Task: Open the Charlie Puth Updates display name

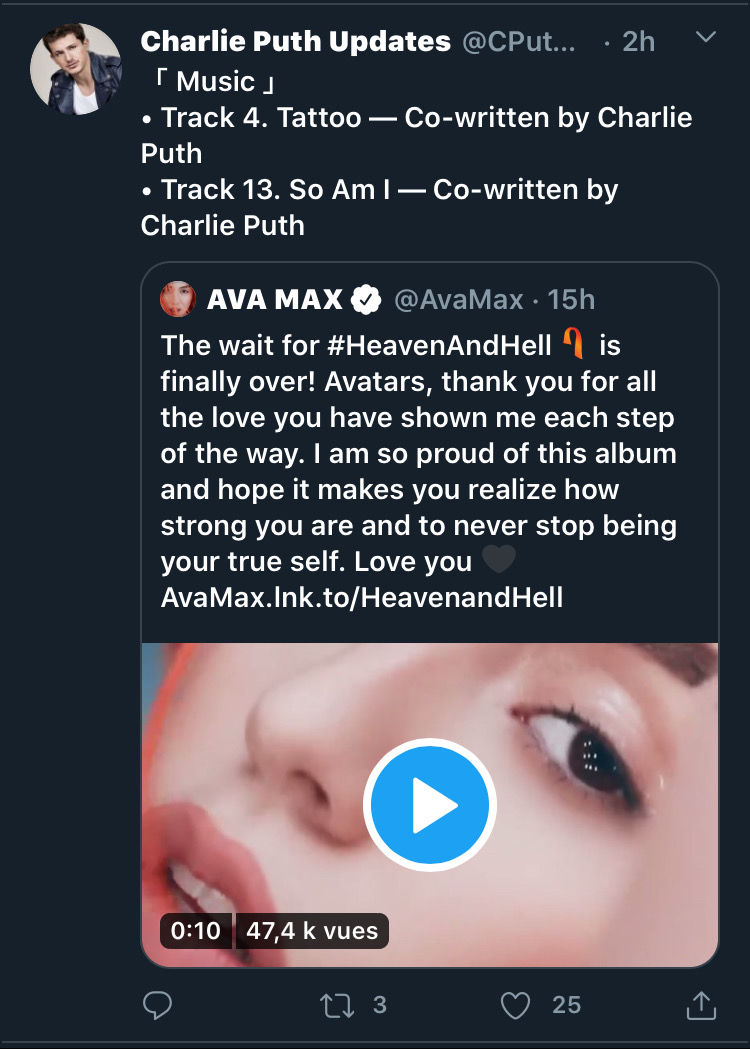Action: click(296, 42)
